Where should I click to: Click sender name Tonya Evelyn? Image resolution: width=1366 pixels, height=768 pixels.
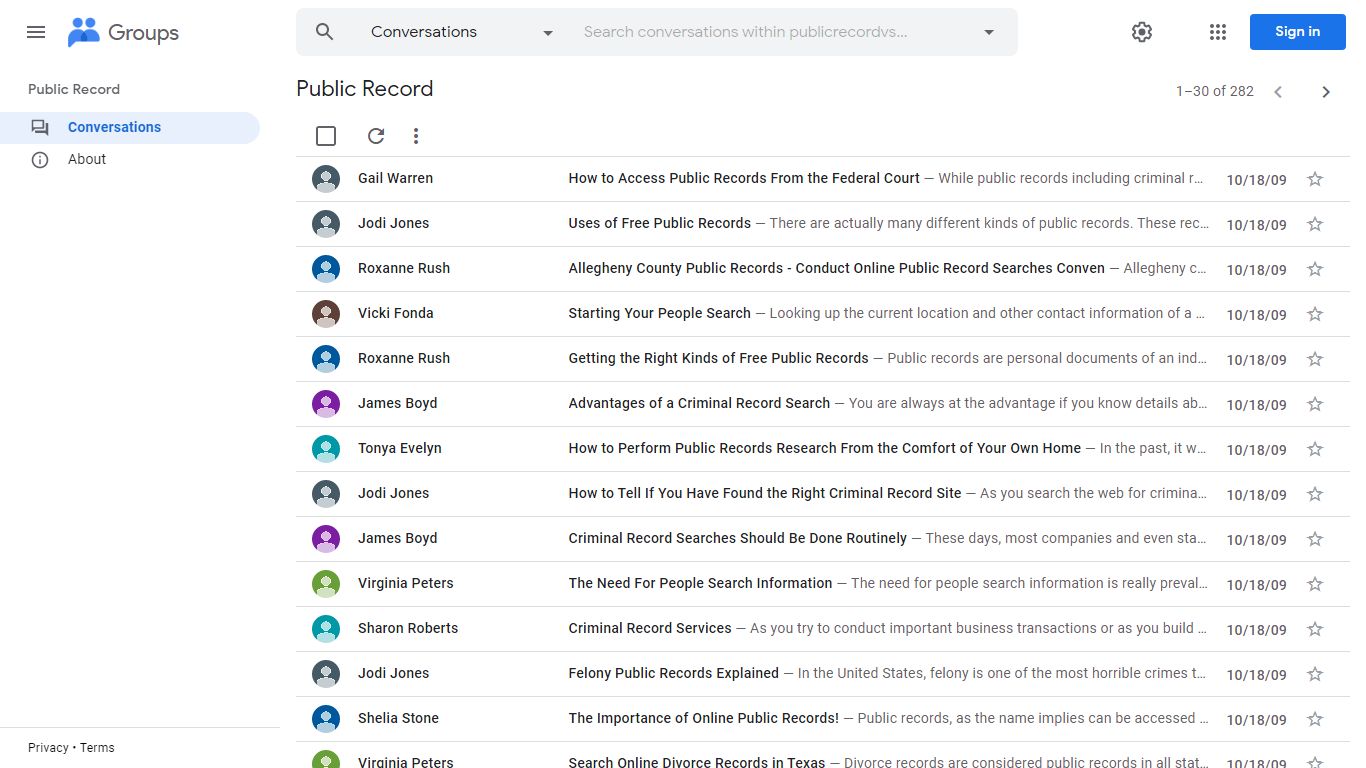point(400,448)
